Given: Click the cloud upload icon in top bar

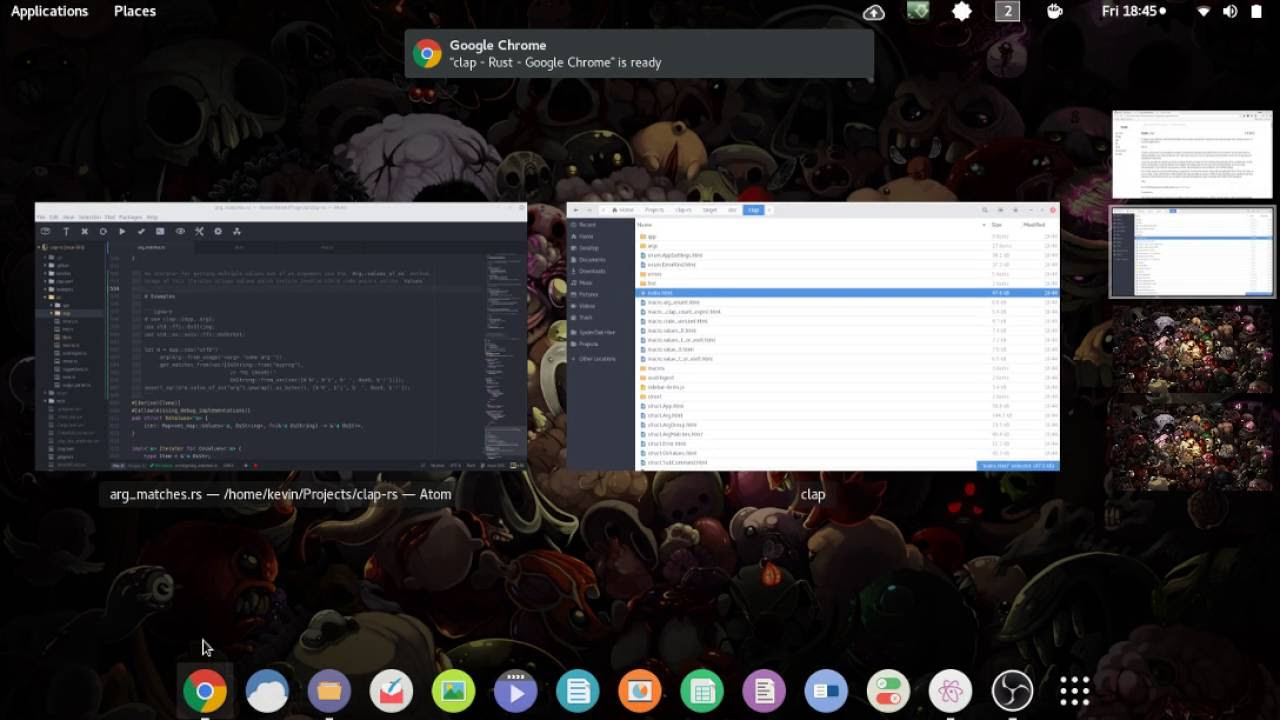Looking at the screenshot, I should (874, 11).
